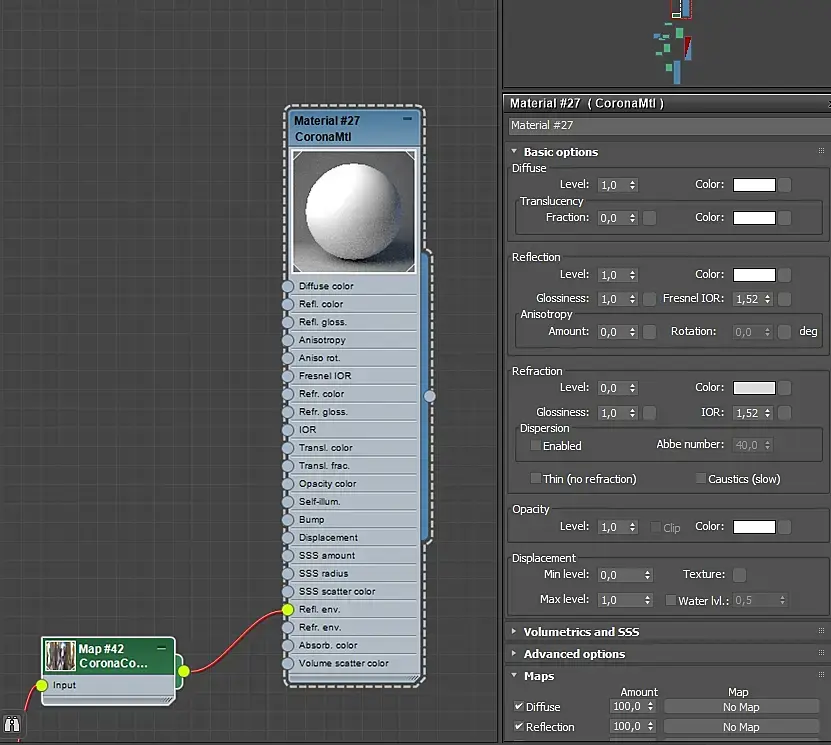Click map slot beside Reflection Glossiness

(x=649, y=299)
